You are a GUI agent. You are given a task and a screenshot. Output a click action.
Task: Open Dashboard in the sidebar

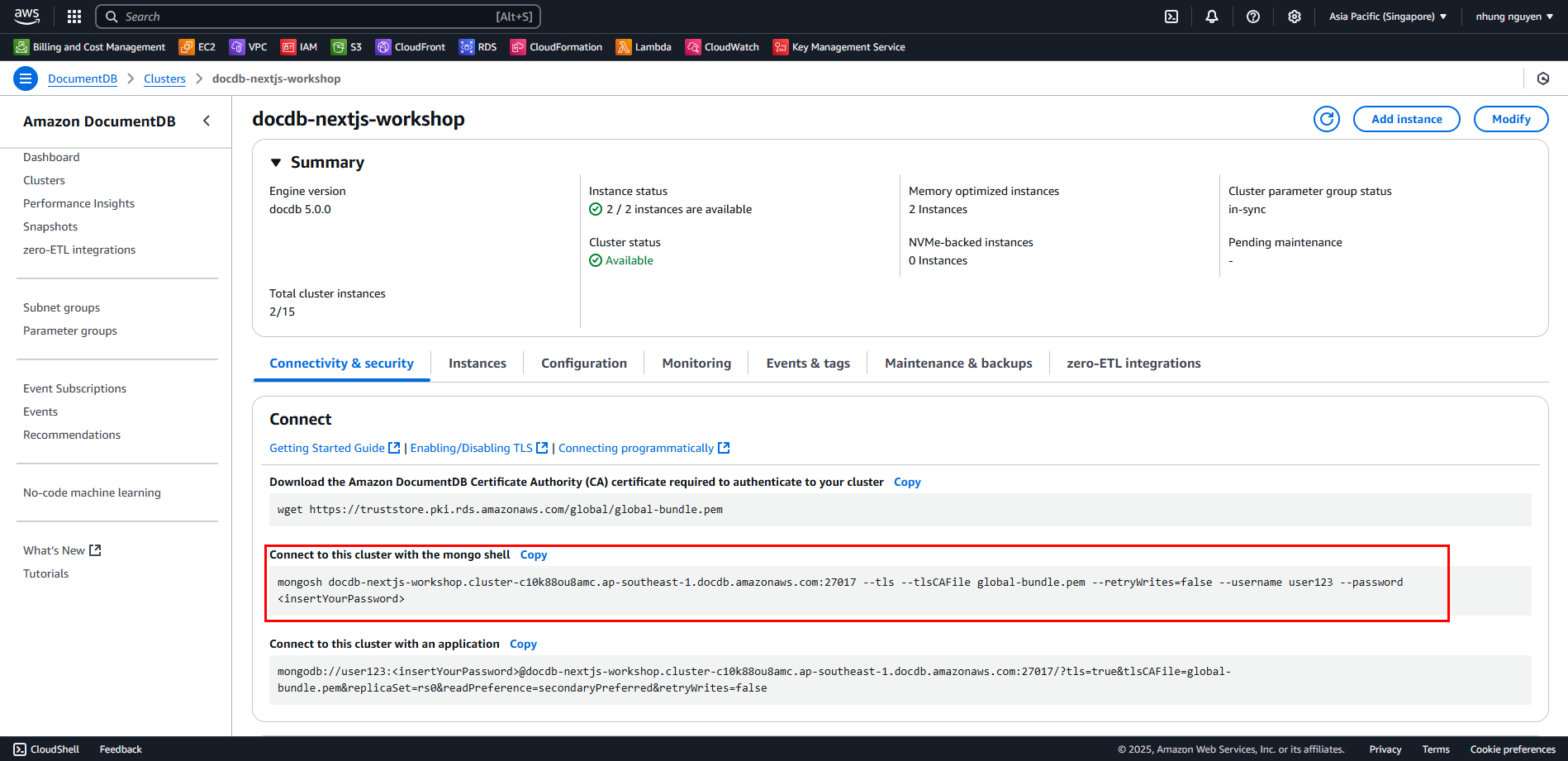coord(51,157)
